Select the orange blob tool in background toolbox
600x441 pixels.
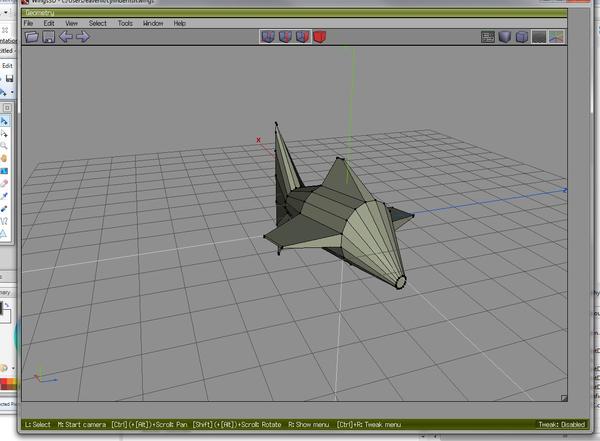point(4,158)
